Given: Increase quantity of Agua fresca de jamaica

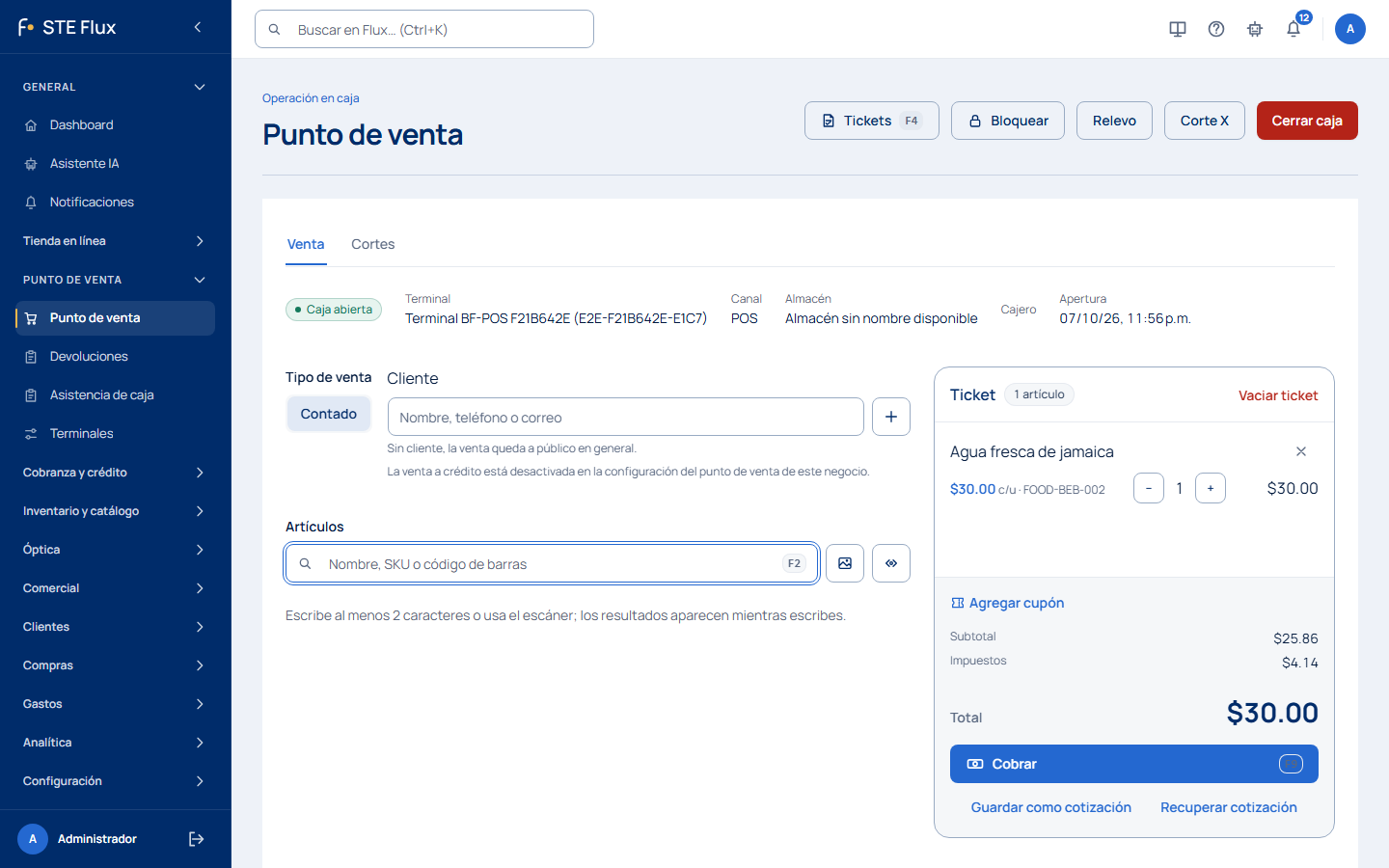Looking at the screenshot, I should coord(1211,488).
